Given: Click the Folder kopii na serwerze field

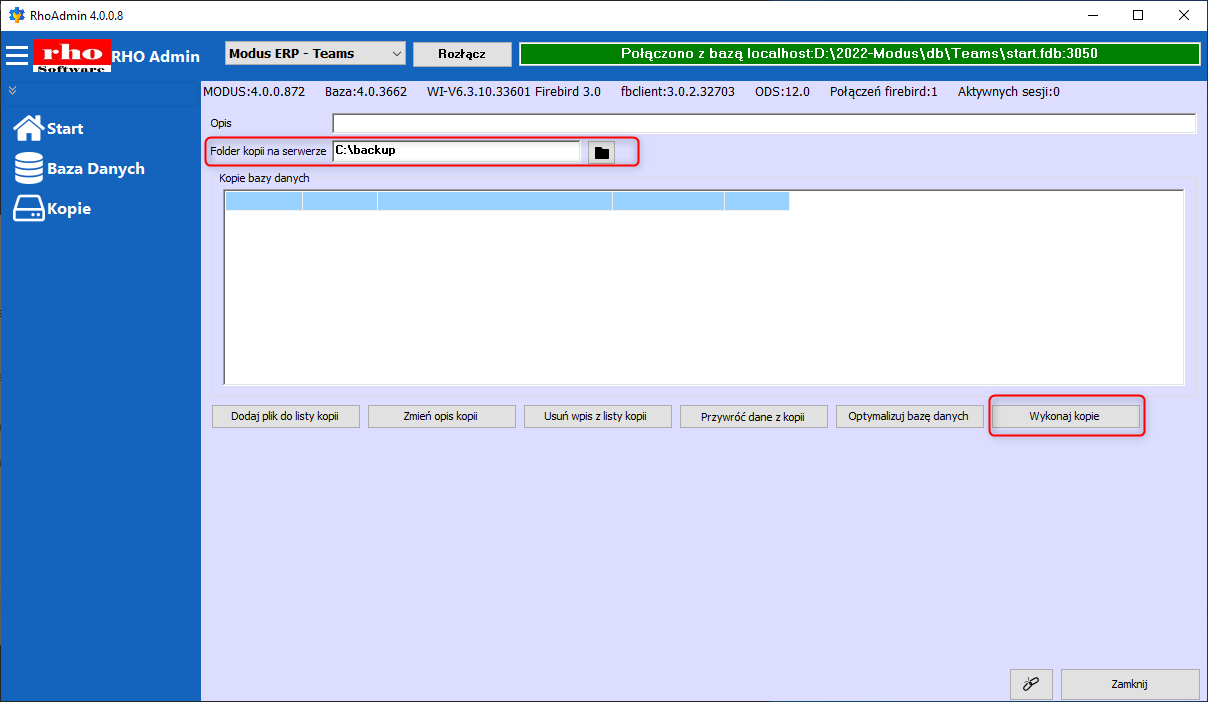Looking at the screenshot, I should pyautogui.click(x=455, y=151).
